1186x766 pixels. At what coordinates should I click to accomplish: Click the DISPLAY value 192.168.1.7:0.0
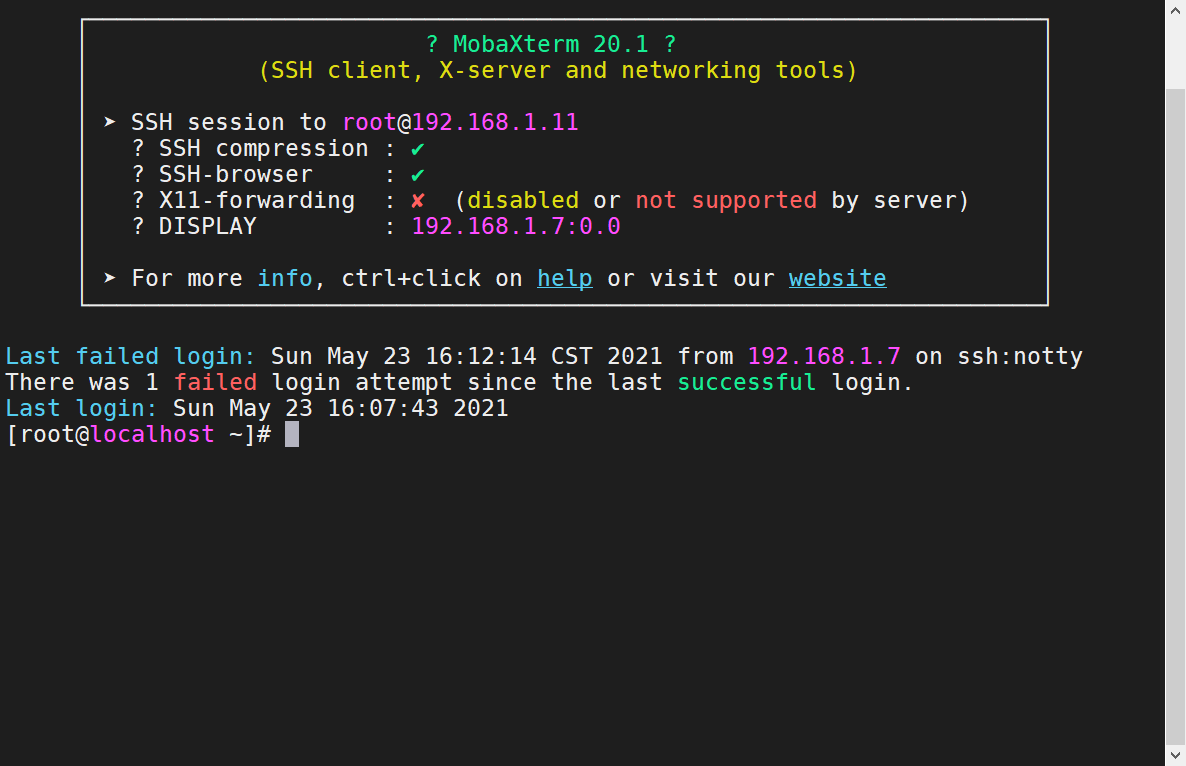(516, 226)
